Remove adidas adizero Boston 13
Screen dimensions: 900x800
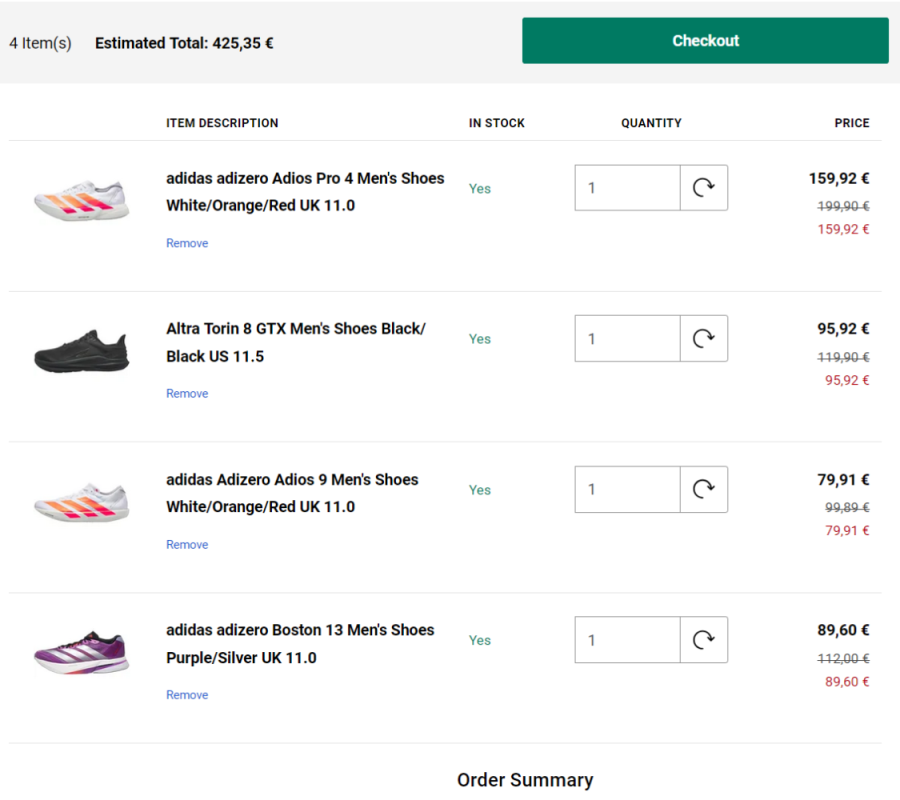point(187,695)
